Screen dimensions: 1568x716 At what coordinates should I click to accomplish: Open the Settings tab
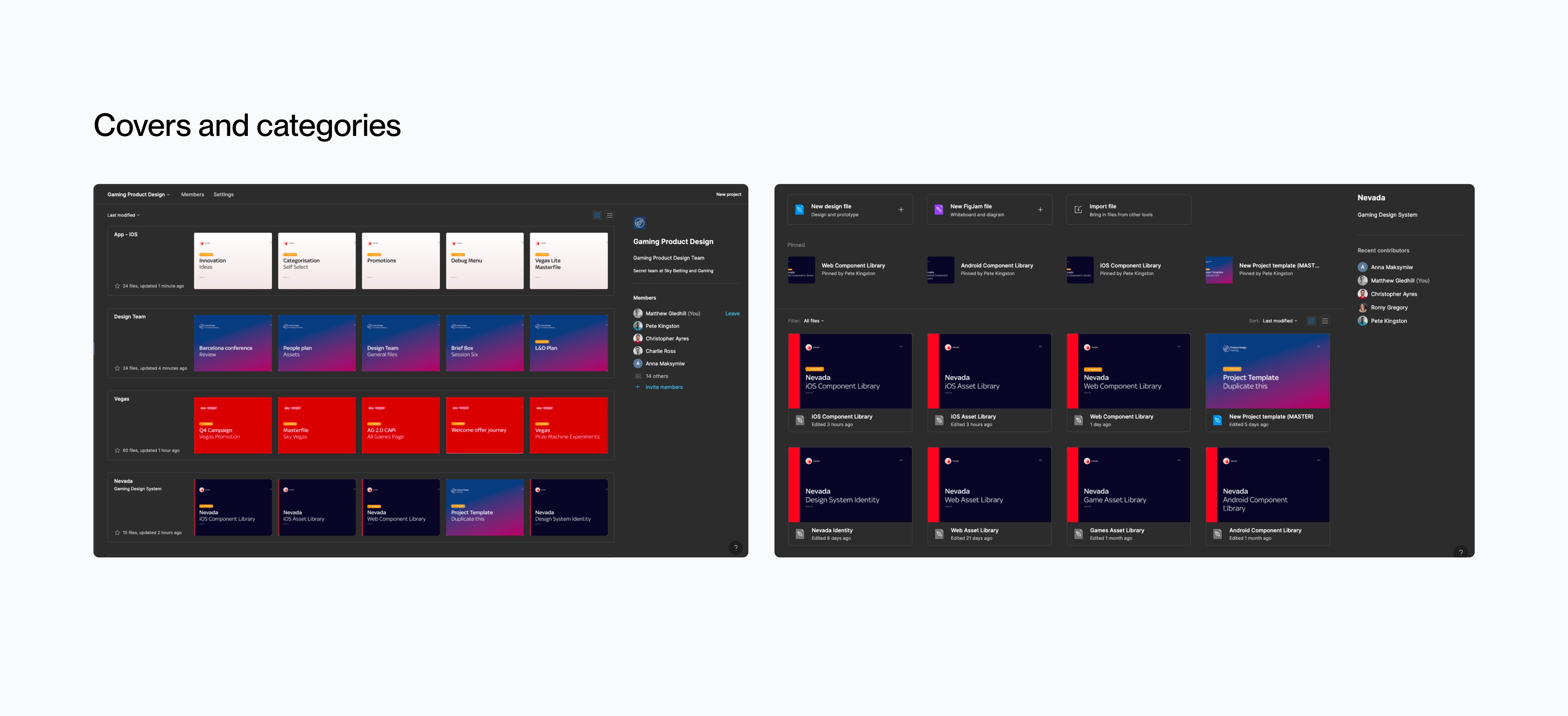point(223,194)
